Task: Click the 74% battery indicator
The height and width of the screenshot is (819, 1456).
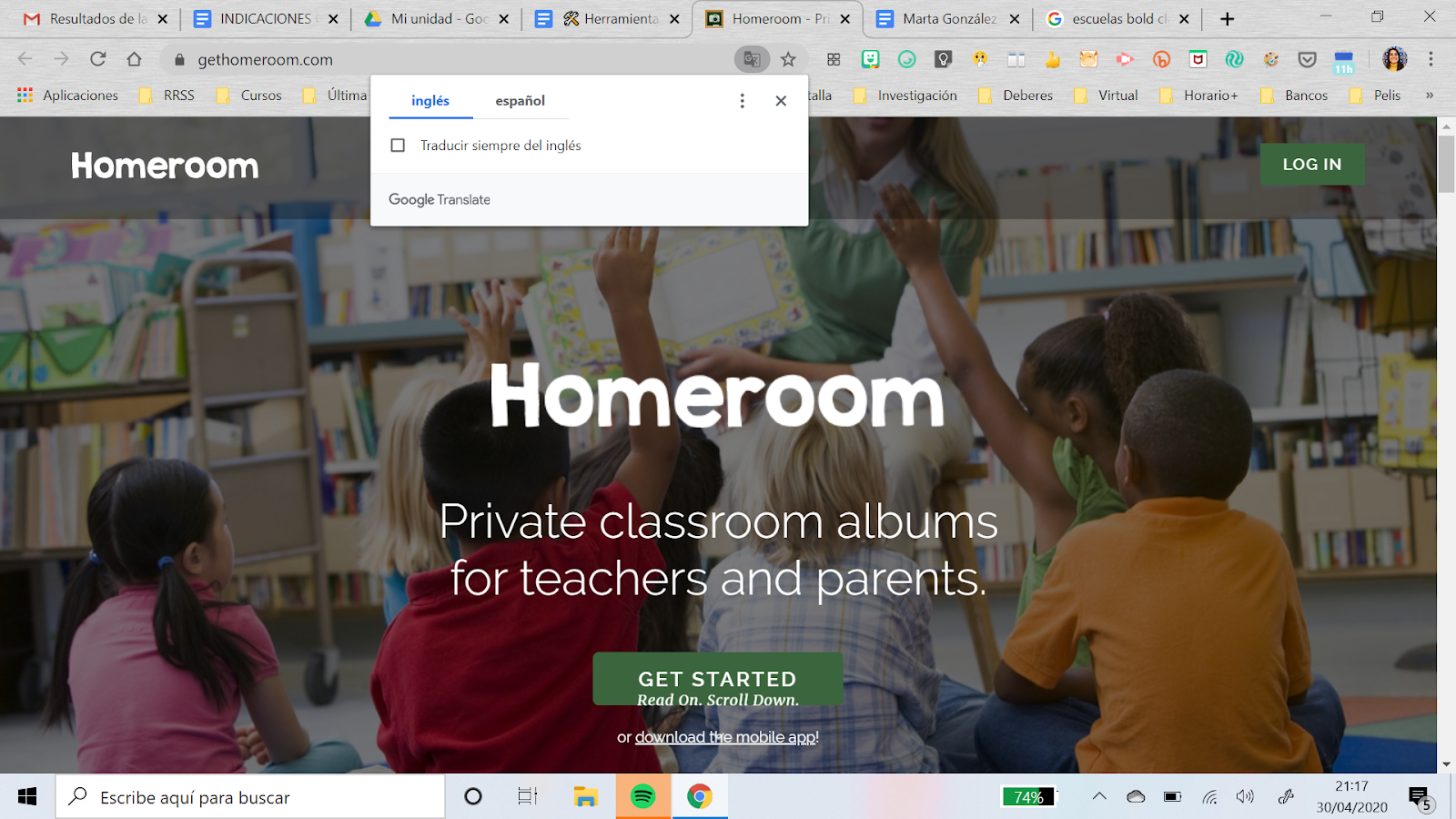Action: tap(1028, 796)
